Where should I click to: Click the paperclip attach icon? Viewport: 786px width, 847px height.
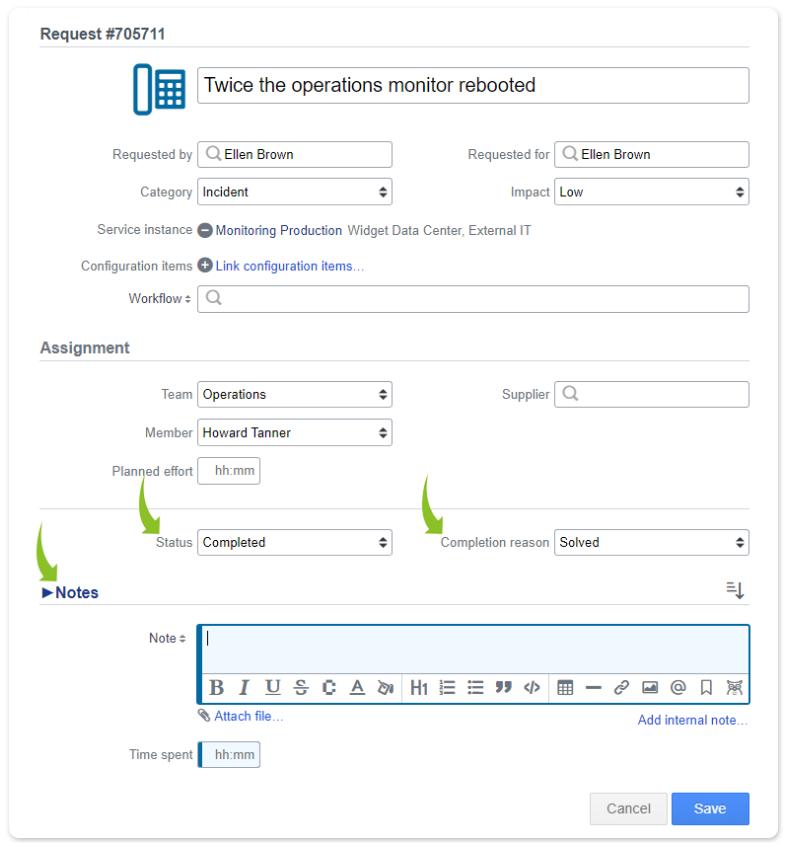pyautogui.click(x=204, y=716)
